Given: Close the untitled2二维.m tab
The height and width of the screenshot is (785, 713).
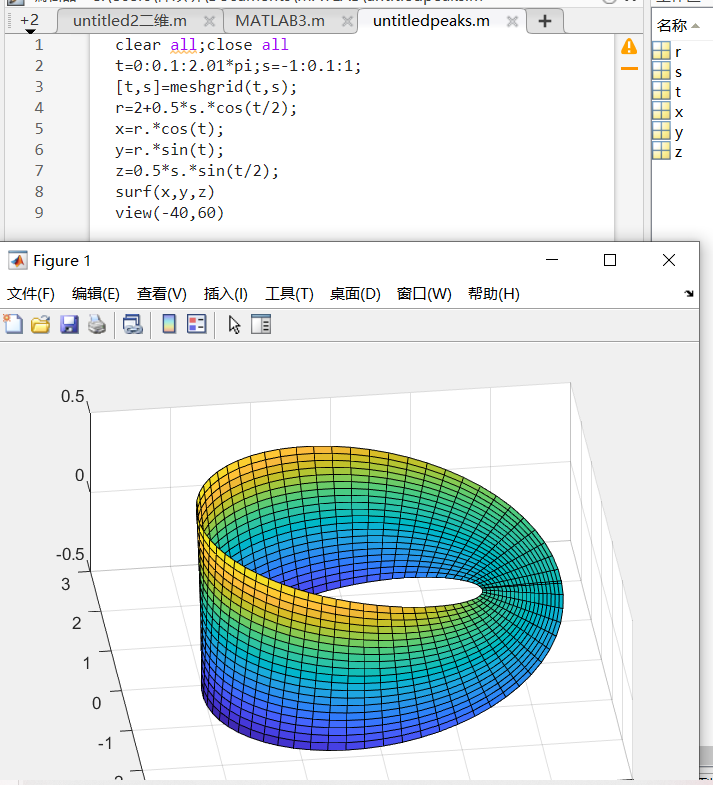Looking at the screenshot, I should [209, 22].
